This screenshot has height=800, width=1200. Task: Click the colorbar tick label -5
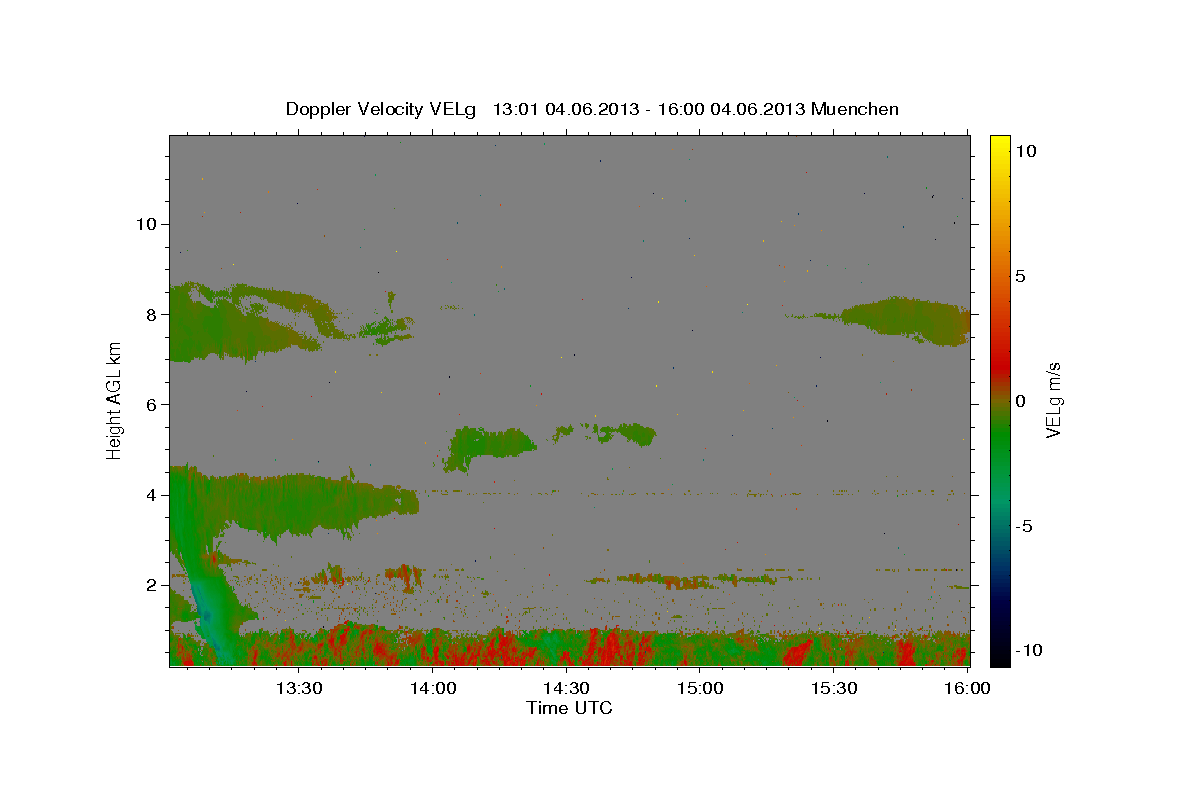[1023, 526]
